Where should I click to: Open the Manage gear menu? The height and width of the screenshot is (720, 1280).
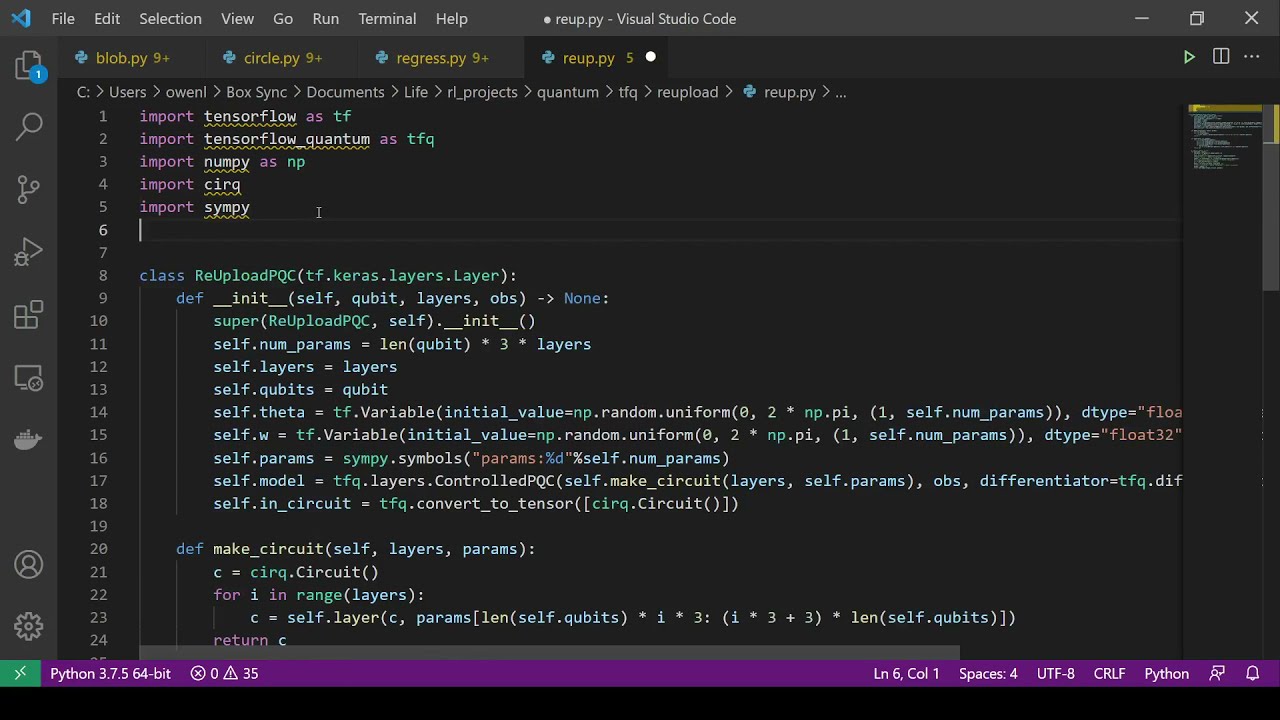pyautogui.click(x=29, y=627)
